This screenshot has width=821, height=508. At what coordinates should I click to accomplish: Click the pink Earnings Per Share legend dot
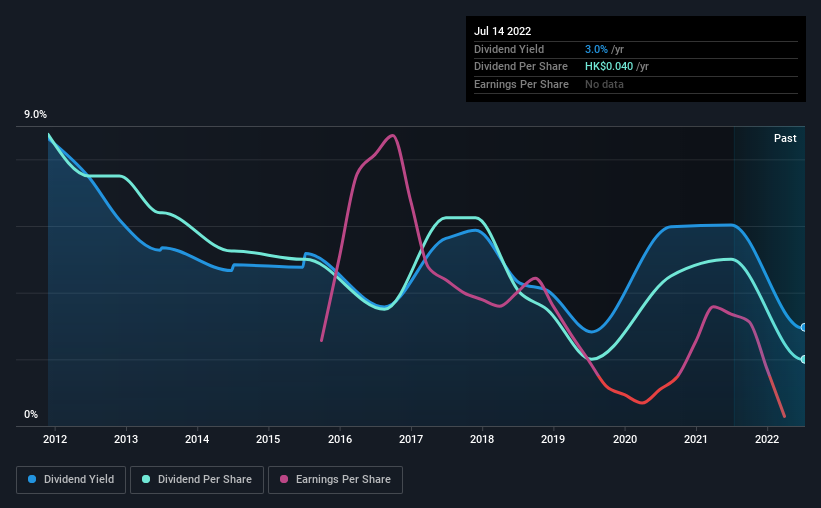coord(284,479)
